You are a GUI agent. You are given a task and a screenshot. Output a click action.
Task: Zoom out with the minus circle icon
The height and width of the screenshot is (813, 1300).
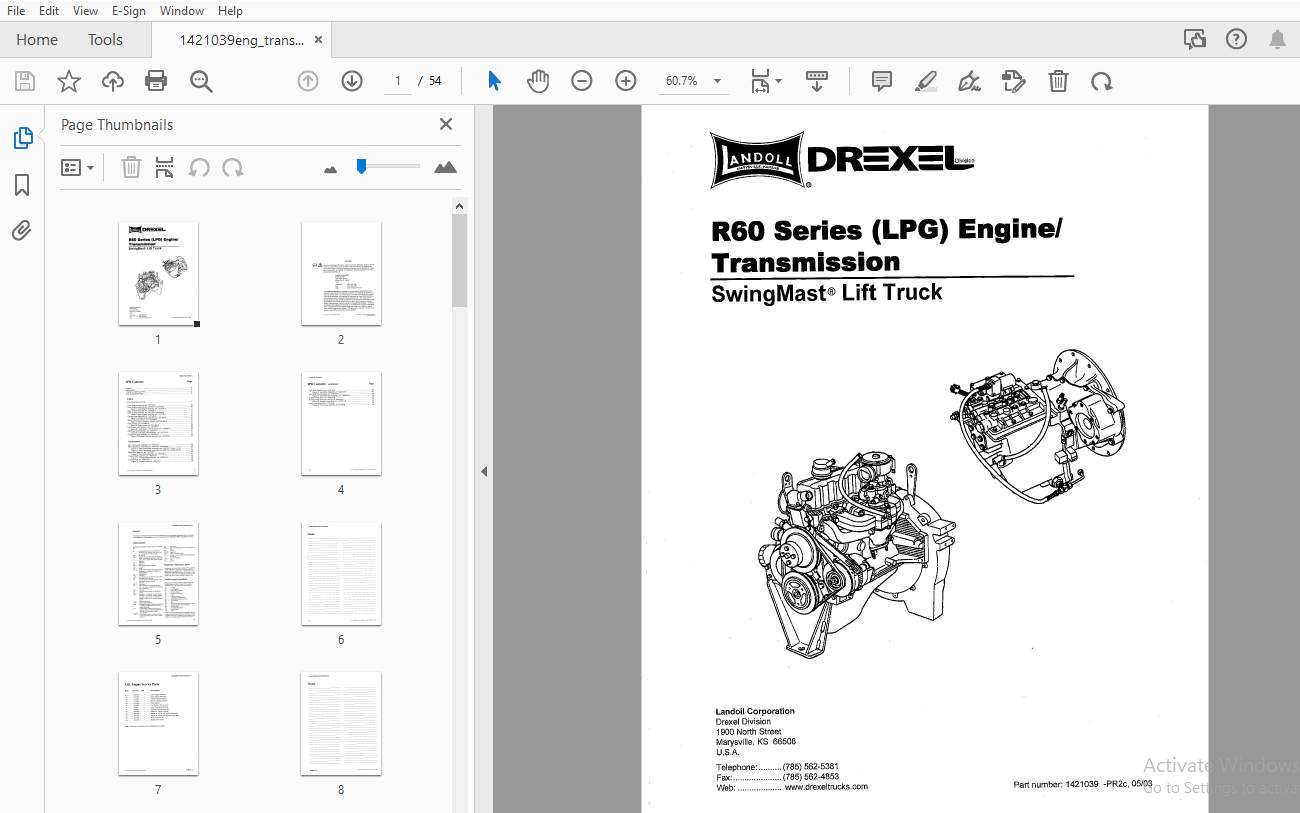tap(582, 81)
